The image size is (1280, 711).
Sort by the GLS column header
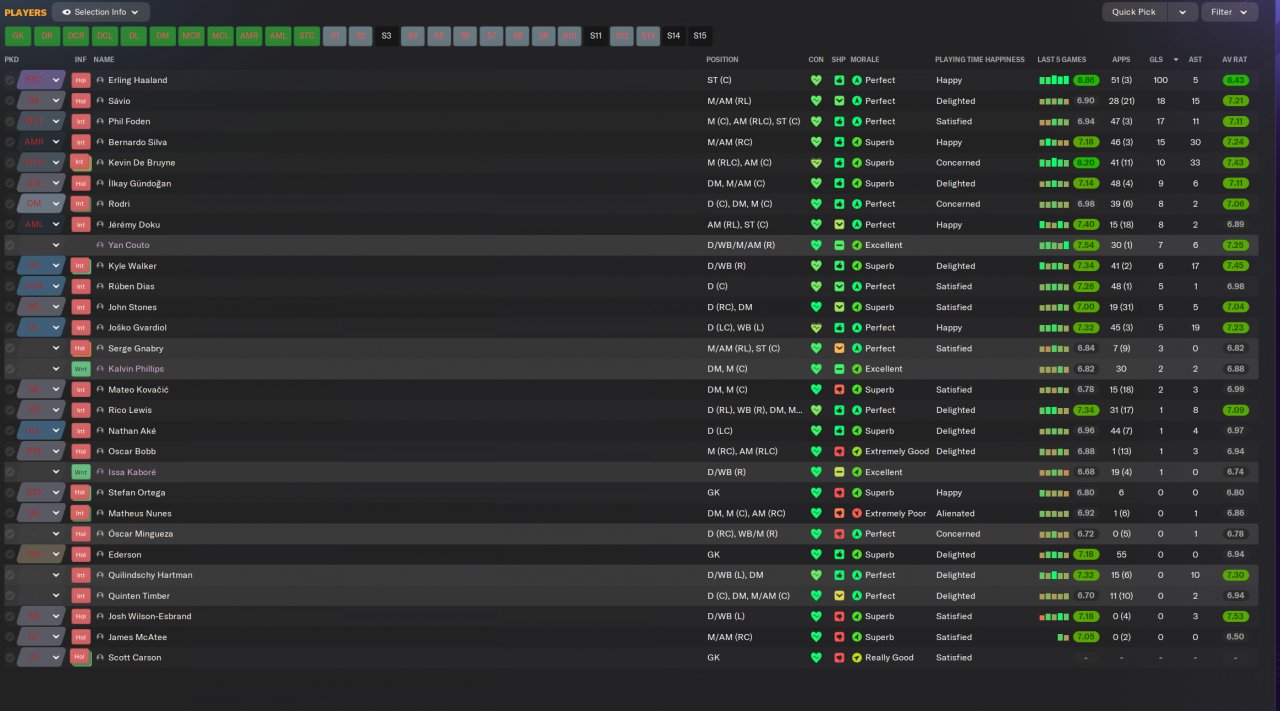1156,59
